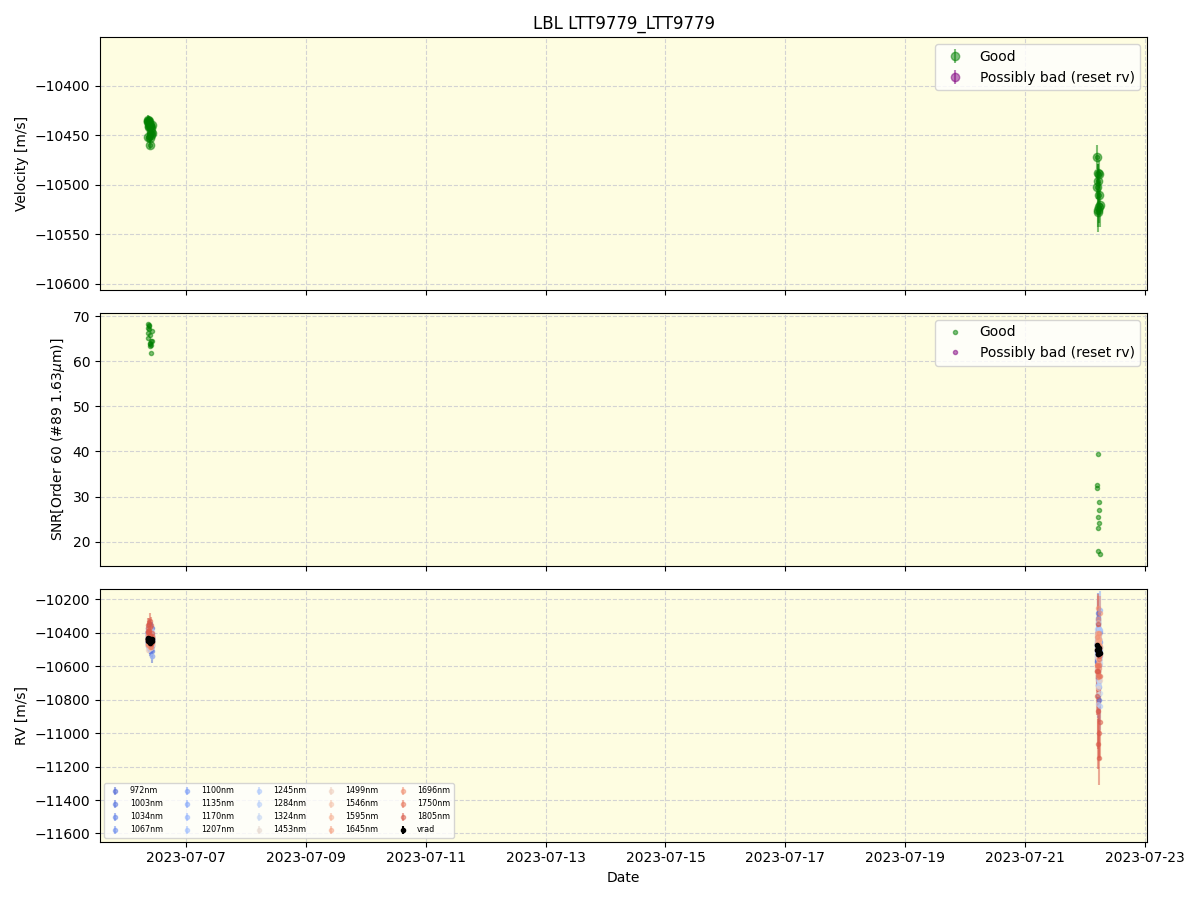This screenshot has height=900, width=1200.
Task: Click the −11600 tick on RV axis
Action: [x=63, y=834]
